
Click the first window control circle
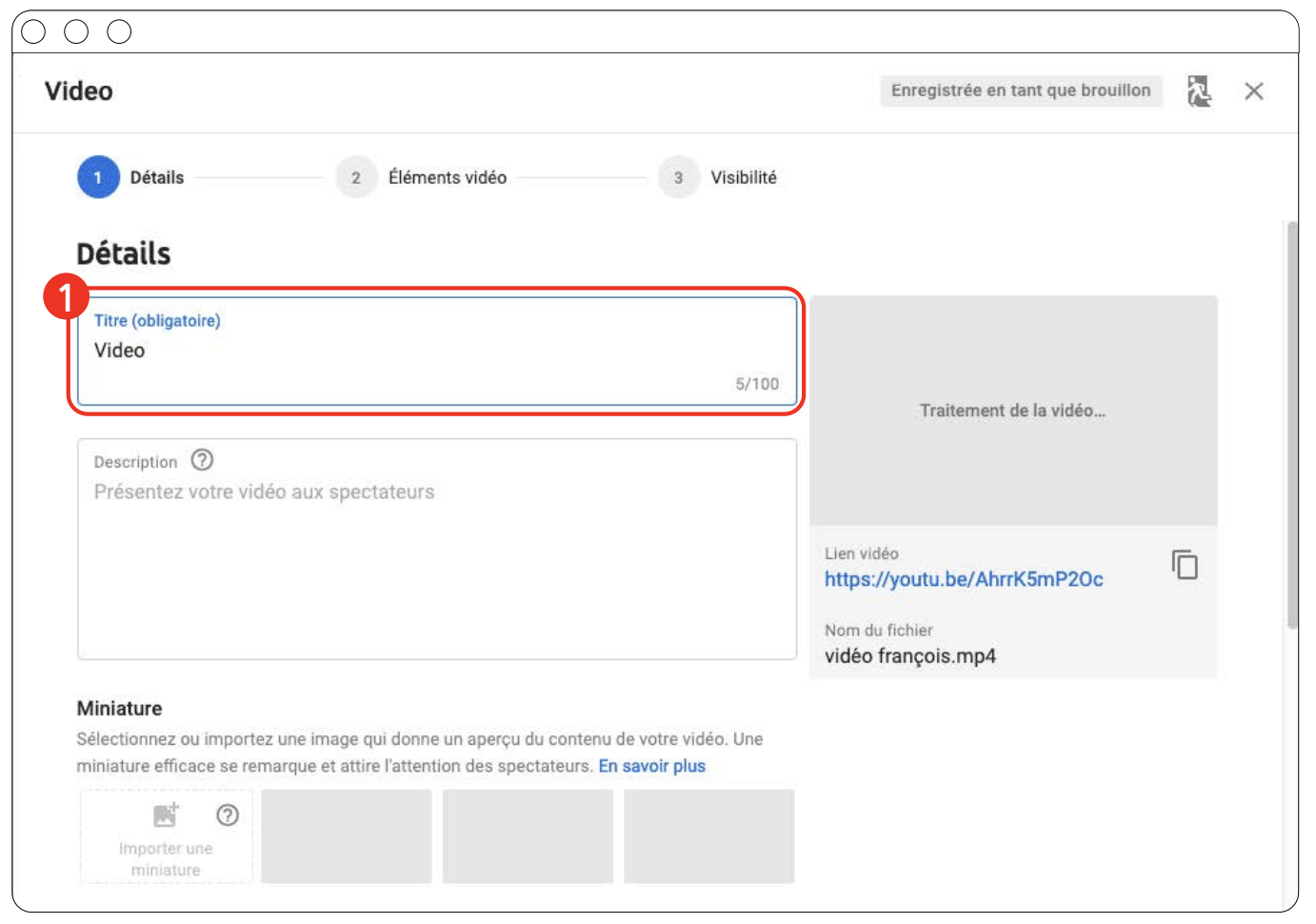tap(33, 31)
